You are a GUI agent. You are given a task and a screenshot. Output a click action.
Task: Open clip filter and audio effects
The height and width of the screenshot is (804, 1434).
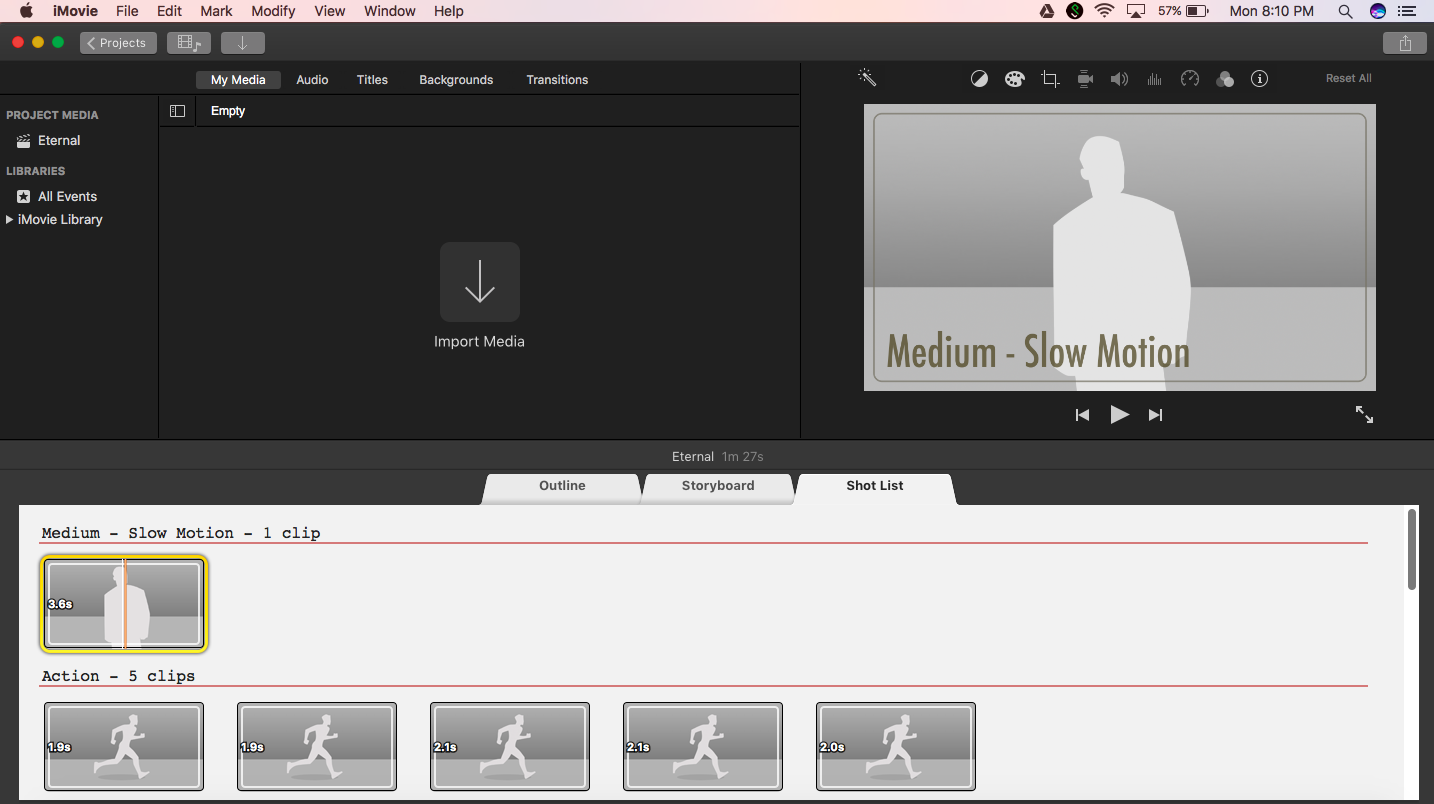pyautogui.click(x=1225, y=79)
